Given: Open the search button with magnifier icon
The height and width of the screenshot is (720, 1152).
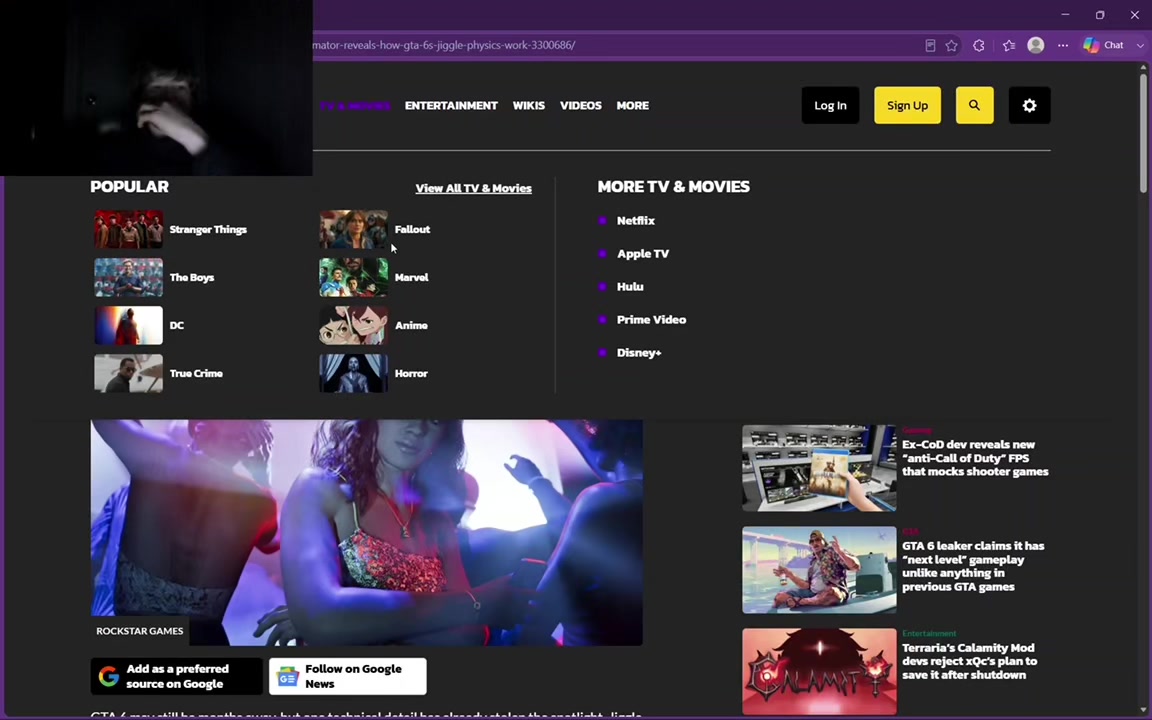Looking at the screenshot, I should tap(974, 105).
